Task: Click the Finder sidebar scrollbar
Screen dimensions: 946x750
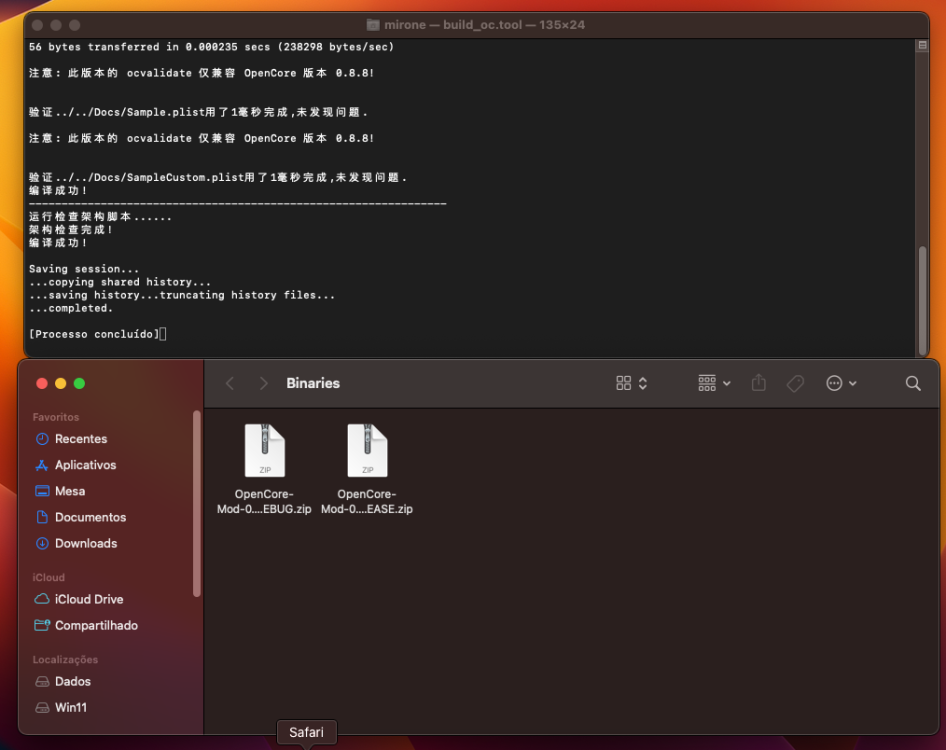Action: 196,503
